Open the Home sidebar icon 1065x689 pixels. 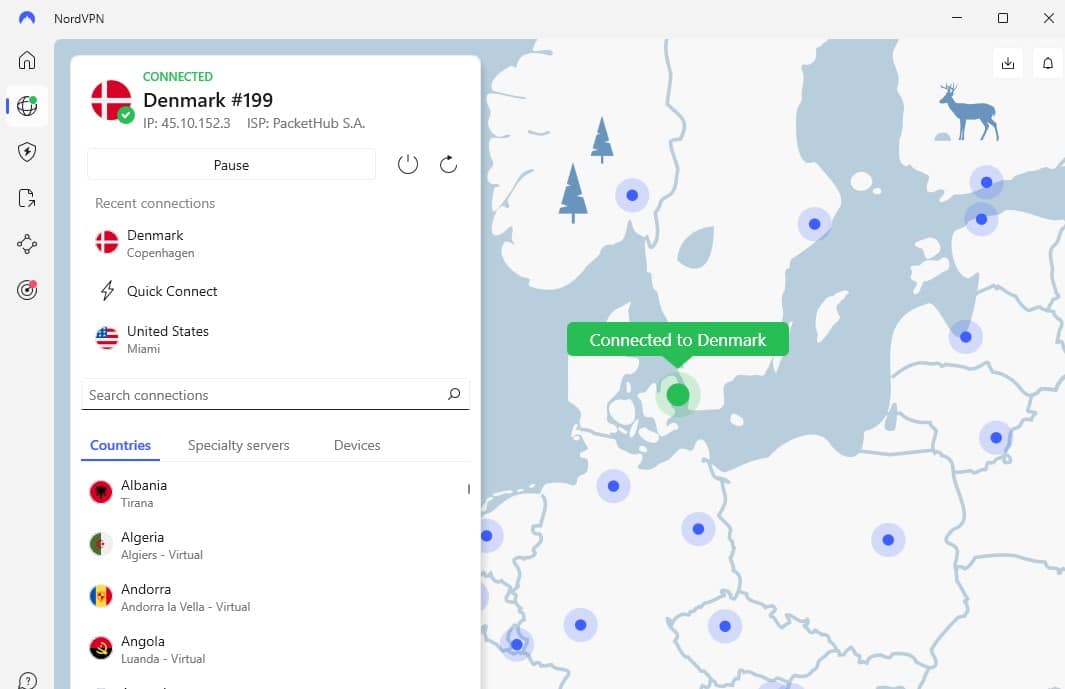coord(27,60)
